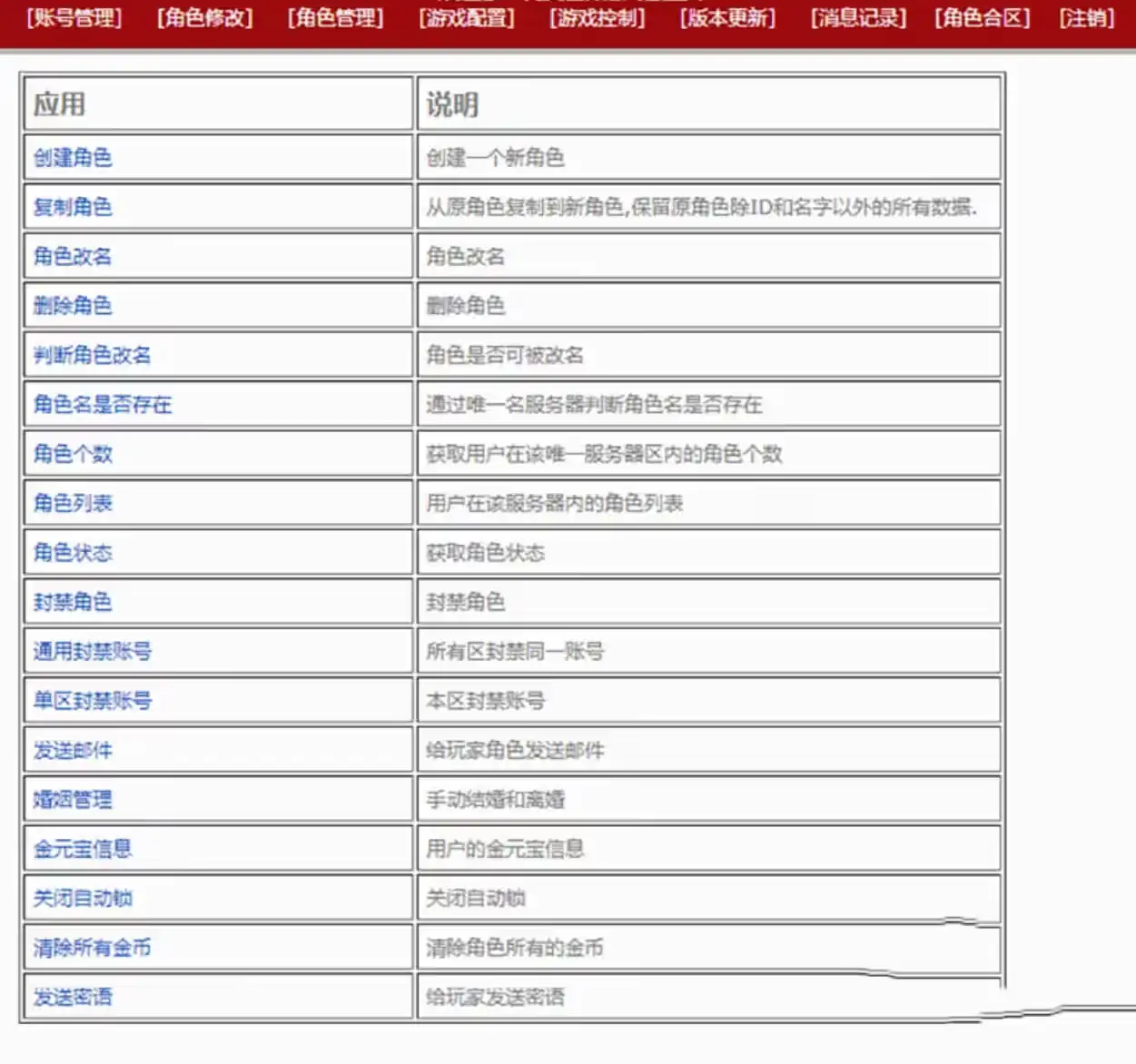Click the 单区封禁账号 link
Screen dimensions: 1136x1064
pyautogui.click(x=92, y=701)
